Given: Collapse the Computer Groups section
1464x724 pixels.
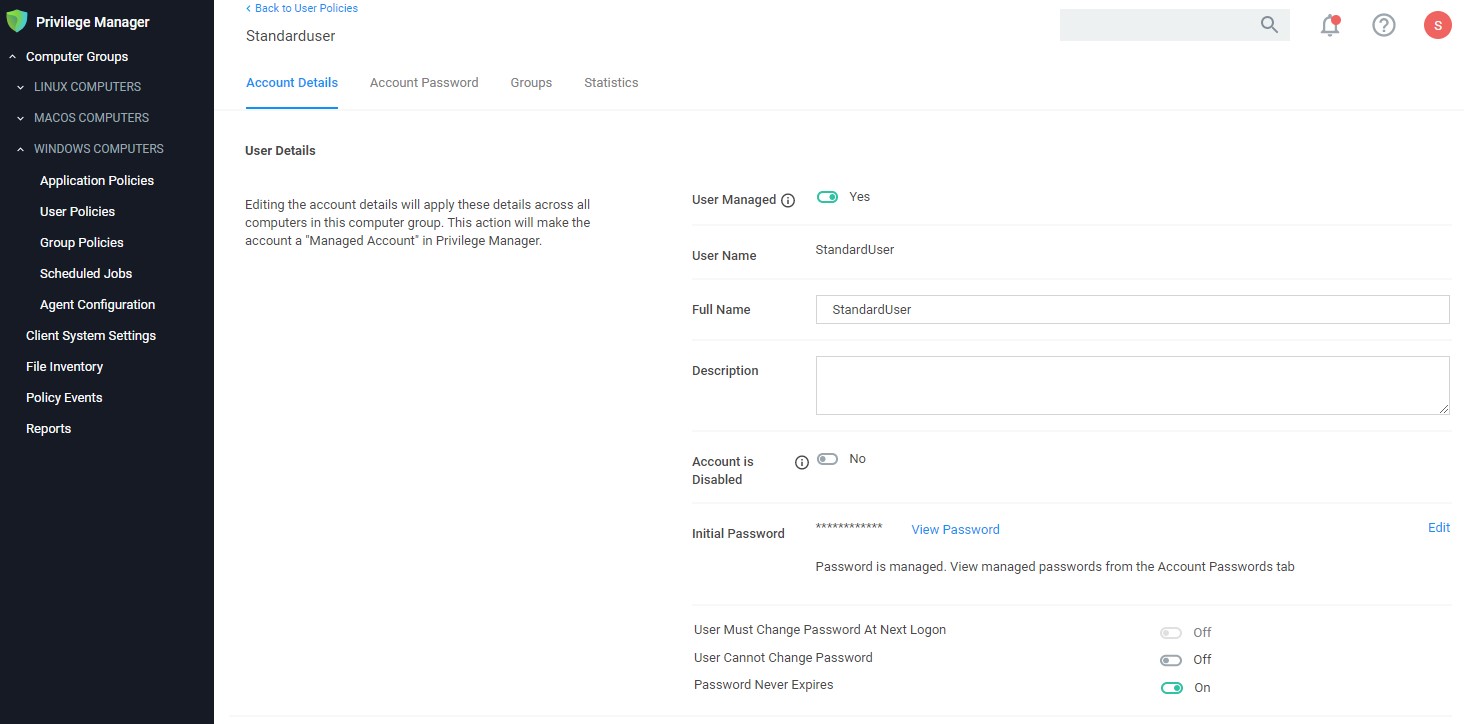Looking at the screenshot, I should point(13,57).
